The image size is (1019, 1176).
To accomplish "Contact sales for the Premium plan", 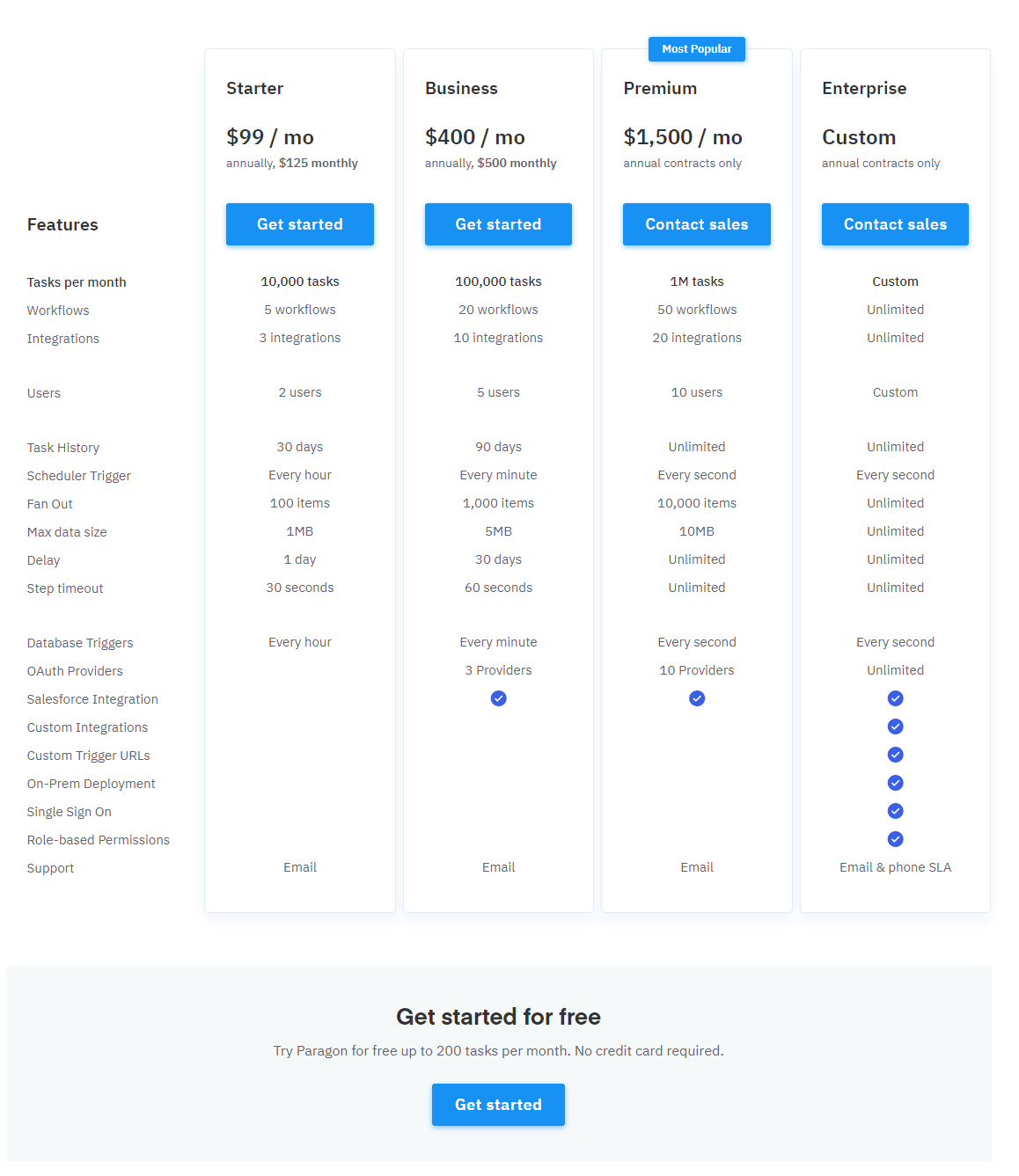I will 697,224.
